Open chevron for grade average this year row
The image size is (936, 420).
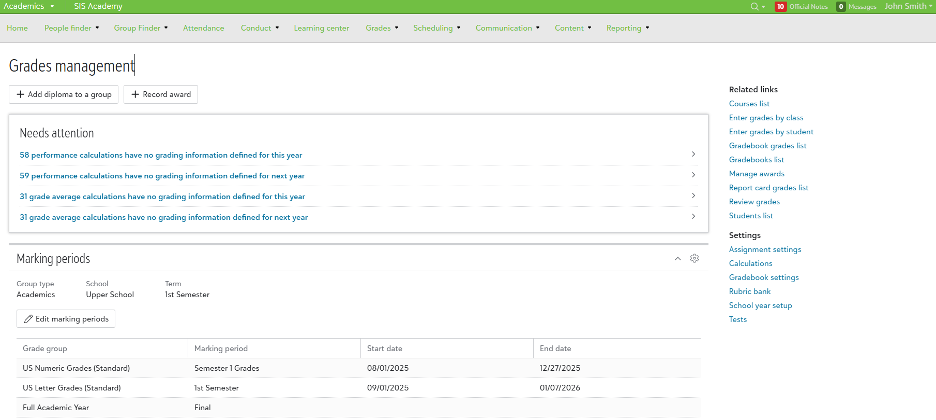(x=693, y=196)
